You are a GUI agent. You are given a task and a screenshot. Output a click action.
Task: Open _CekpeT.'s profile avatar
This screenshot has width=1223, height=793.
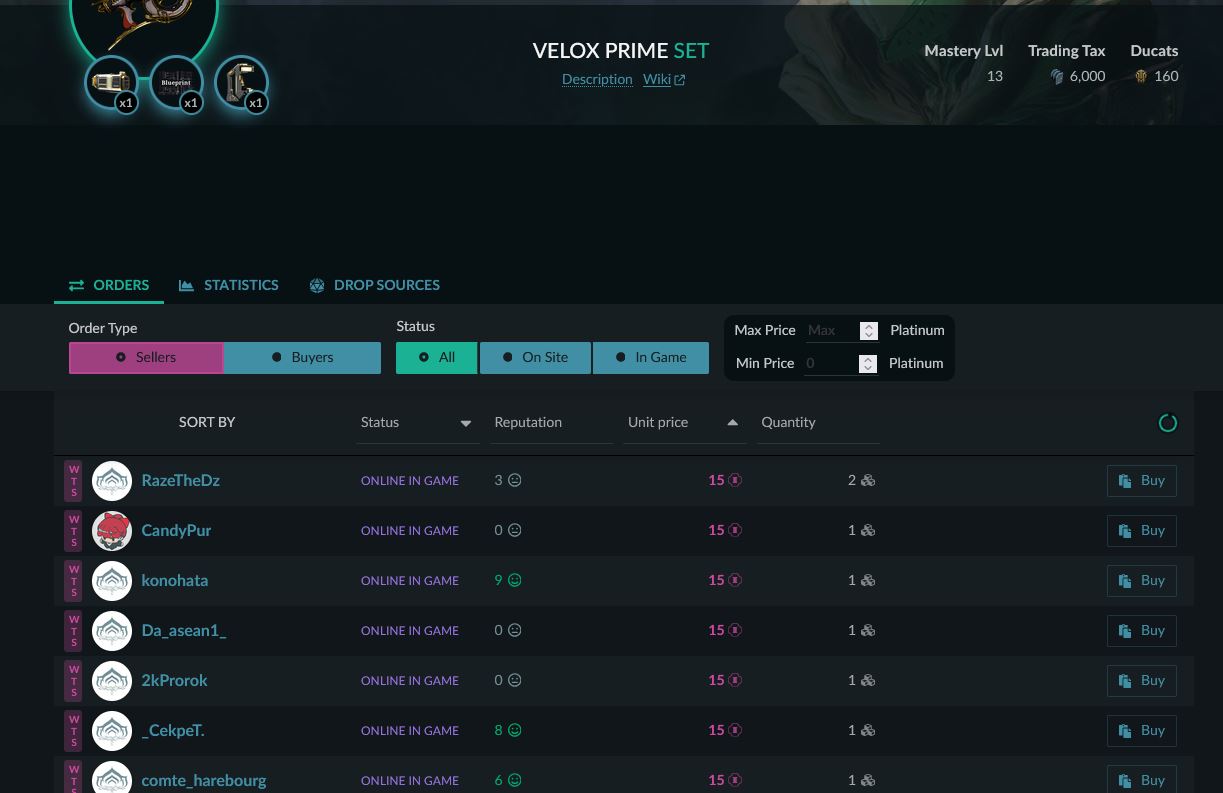point(112,731)
